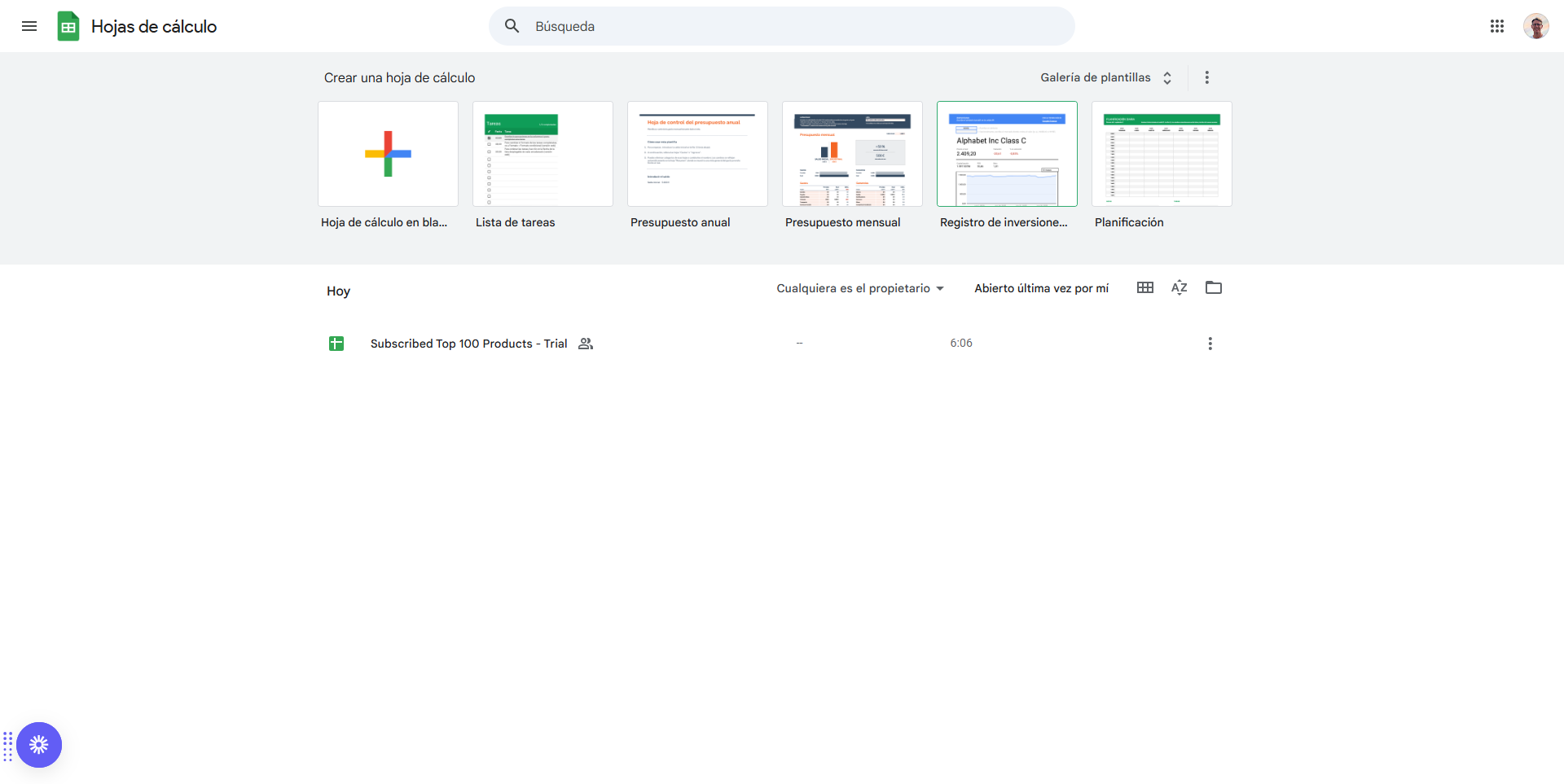Create a blank spreadsheet
Screen dimensions: 1564x784
pos(388,154)
